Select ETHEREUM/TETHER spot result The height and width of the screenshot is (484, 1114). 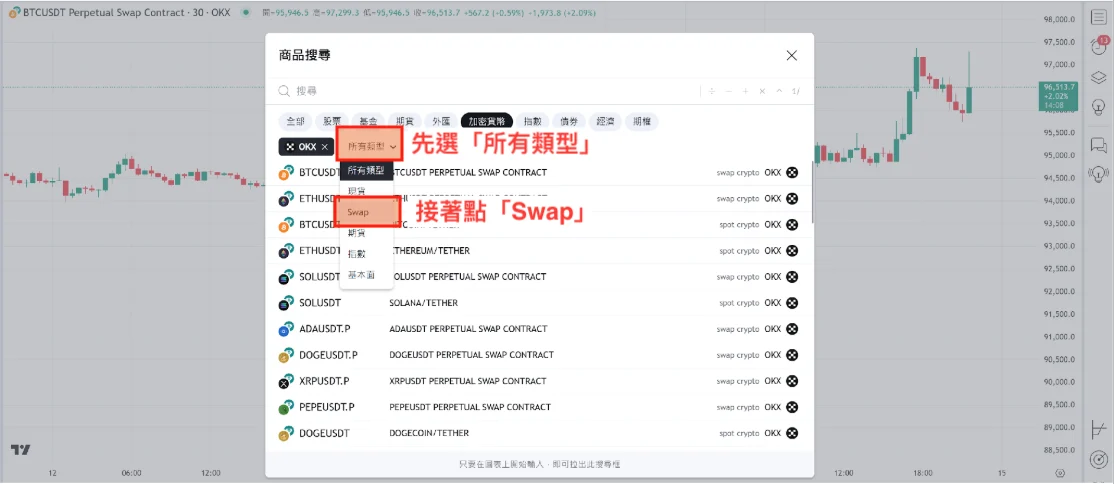540,251
